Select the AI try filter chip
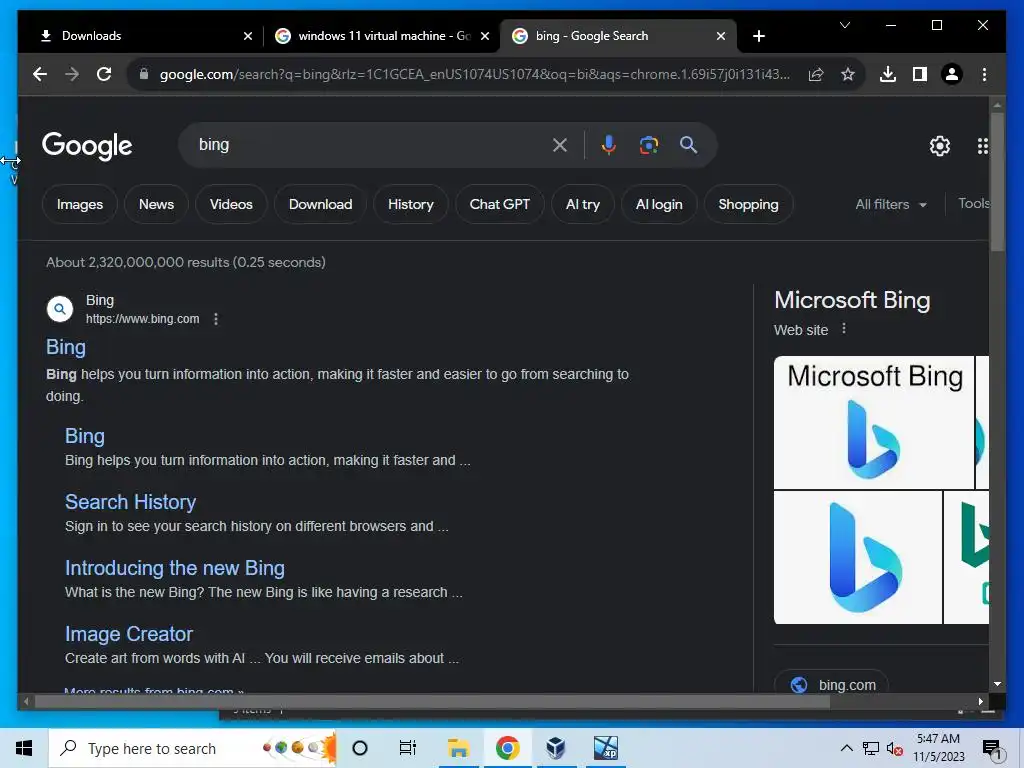1024x768 pixels. point(583,204)
